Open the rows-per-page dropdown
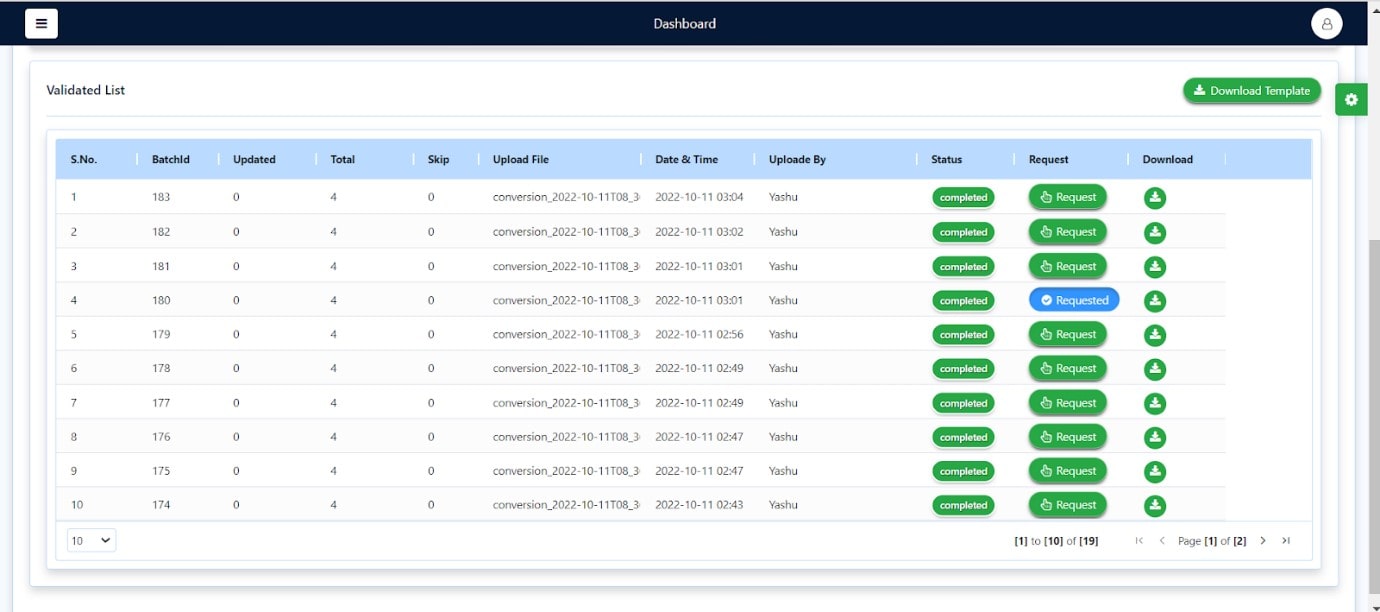 click(91, 541)
